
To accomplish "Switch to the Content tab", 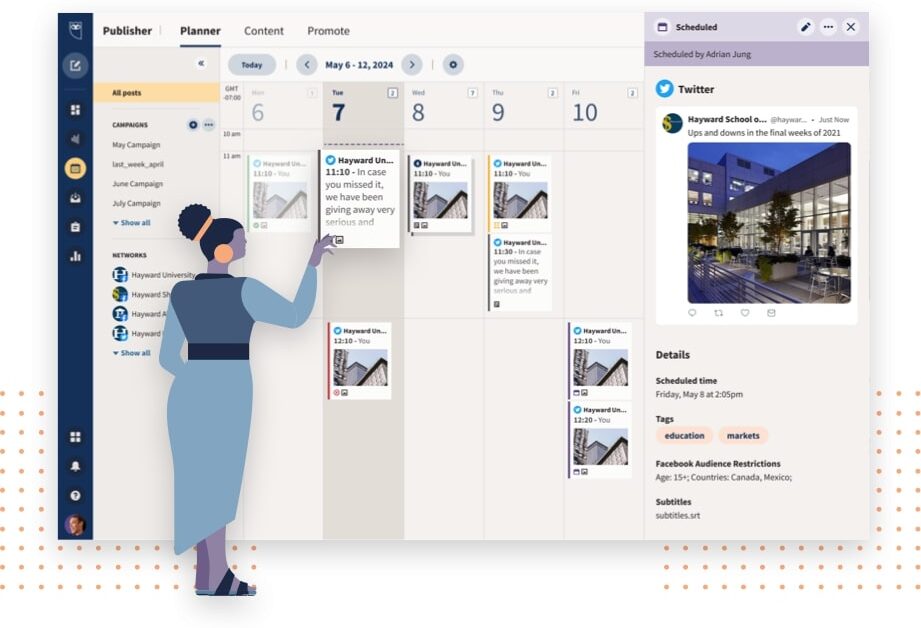I will (x=264, y=31).
